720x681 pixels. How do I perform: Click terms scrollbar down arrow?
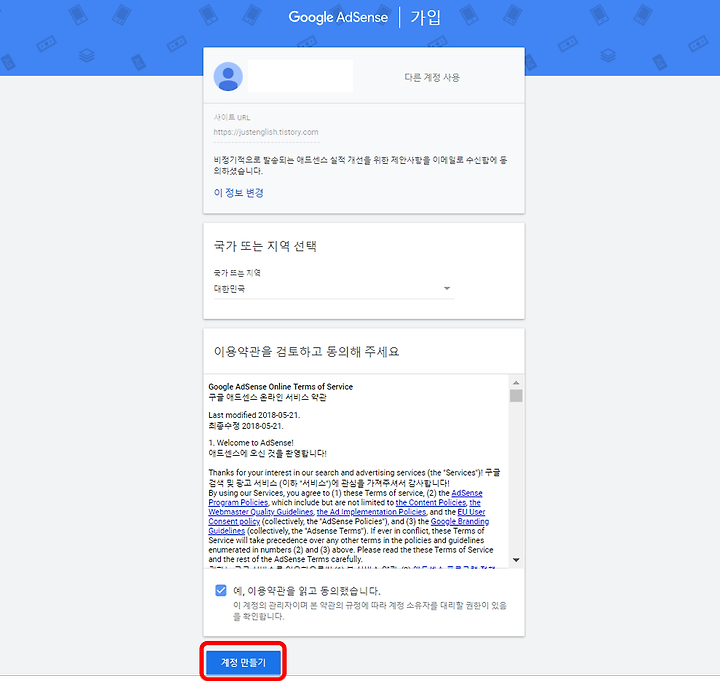516,560
